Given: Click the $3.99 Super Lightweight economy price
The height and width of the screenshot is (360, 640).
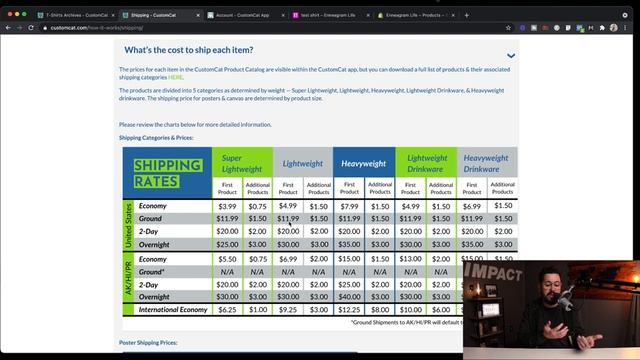Looking at the screenshot, I should (227, 206).
